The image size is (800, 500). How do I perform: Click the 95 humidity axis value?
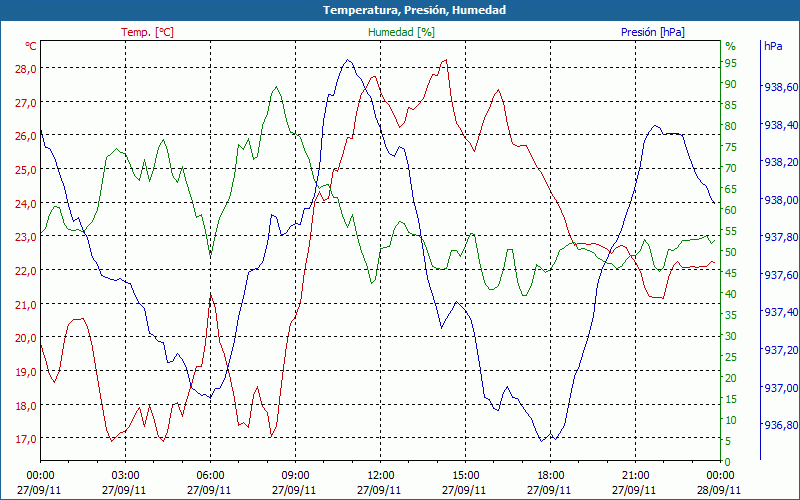[x=731, y=63]
